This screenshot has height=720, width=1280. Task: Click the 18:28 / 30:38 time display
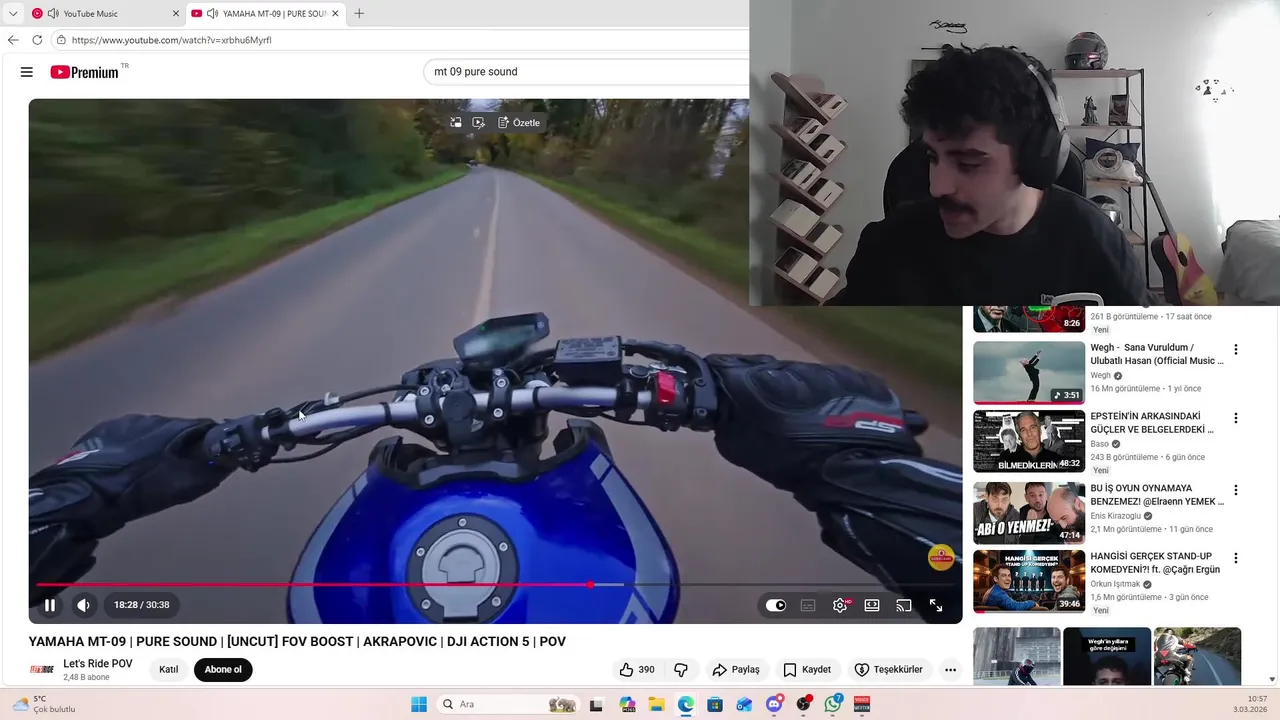[141, 605]
